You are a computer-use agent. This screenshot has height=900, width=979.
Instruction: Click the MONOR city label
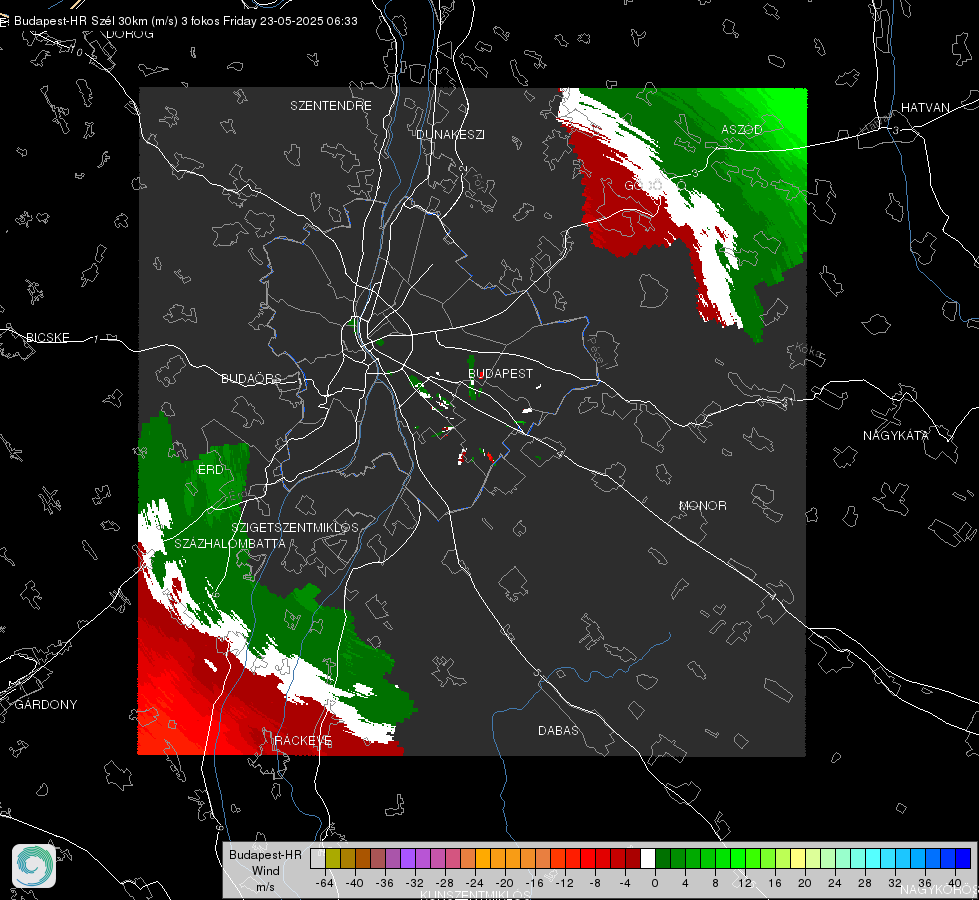coord(703,505)
